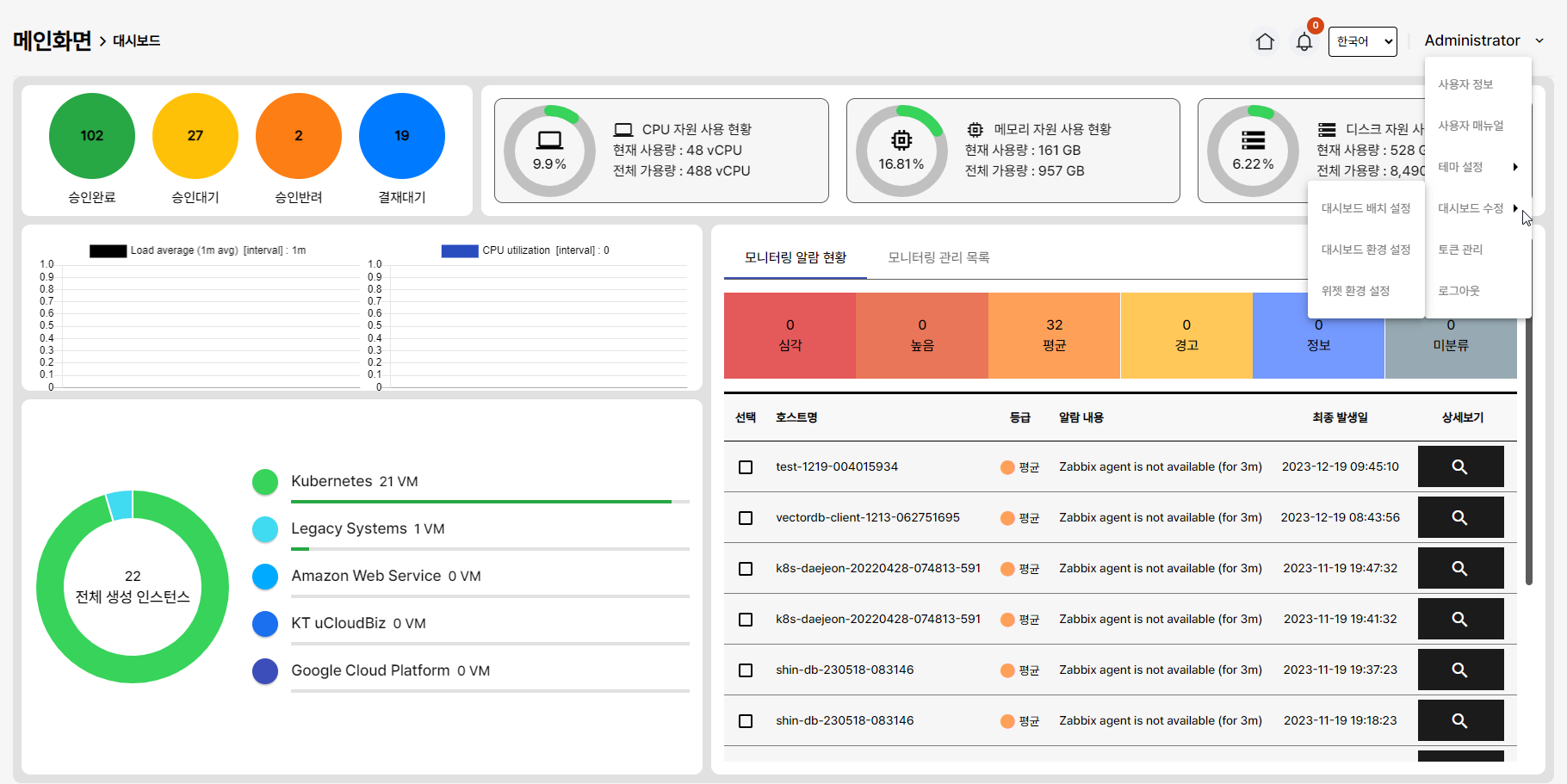
Task: Open the notification bell icon
Action: tap(1304, 41)
